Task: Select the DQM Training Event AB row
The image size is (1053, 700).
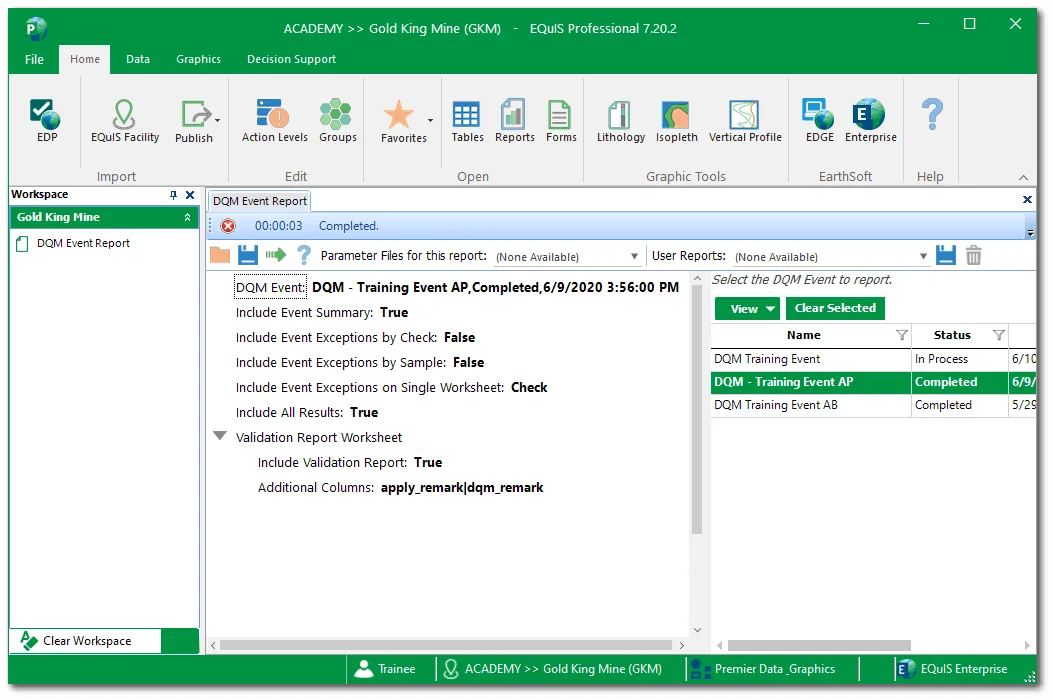Action: [873, 405]
